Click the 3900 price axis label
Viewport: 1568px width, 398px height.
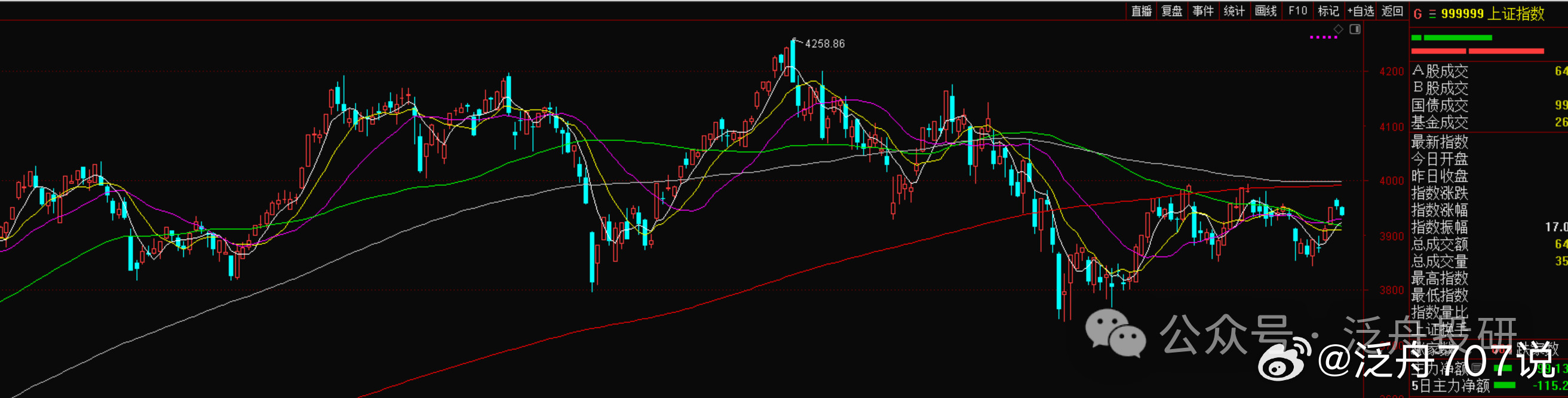pyautogui.click(x=1391, y=236)
